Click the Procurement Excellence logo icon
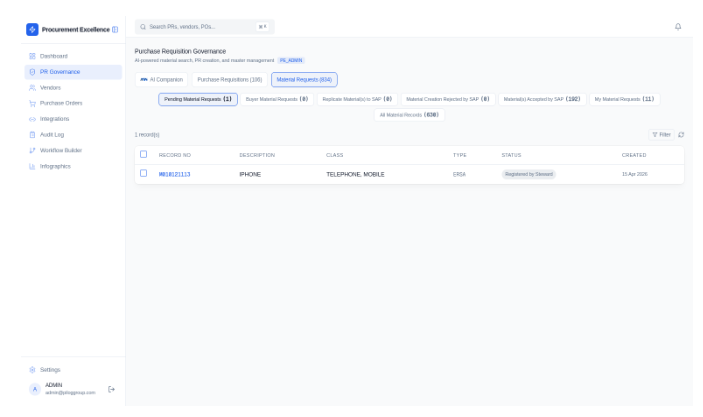This screenshot has height=417, width=703. pyautogui.click(x=32, y=30)
